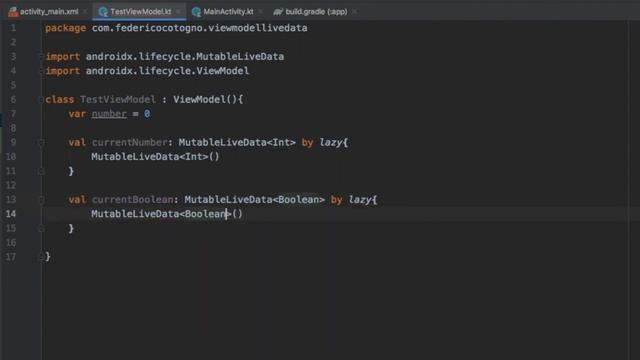
Task: Click the XML file icon on activity_main.xml tab
Action: pyautogui.click(x=13, y=12)
